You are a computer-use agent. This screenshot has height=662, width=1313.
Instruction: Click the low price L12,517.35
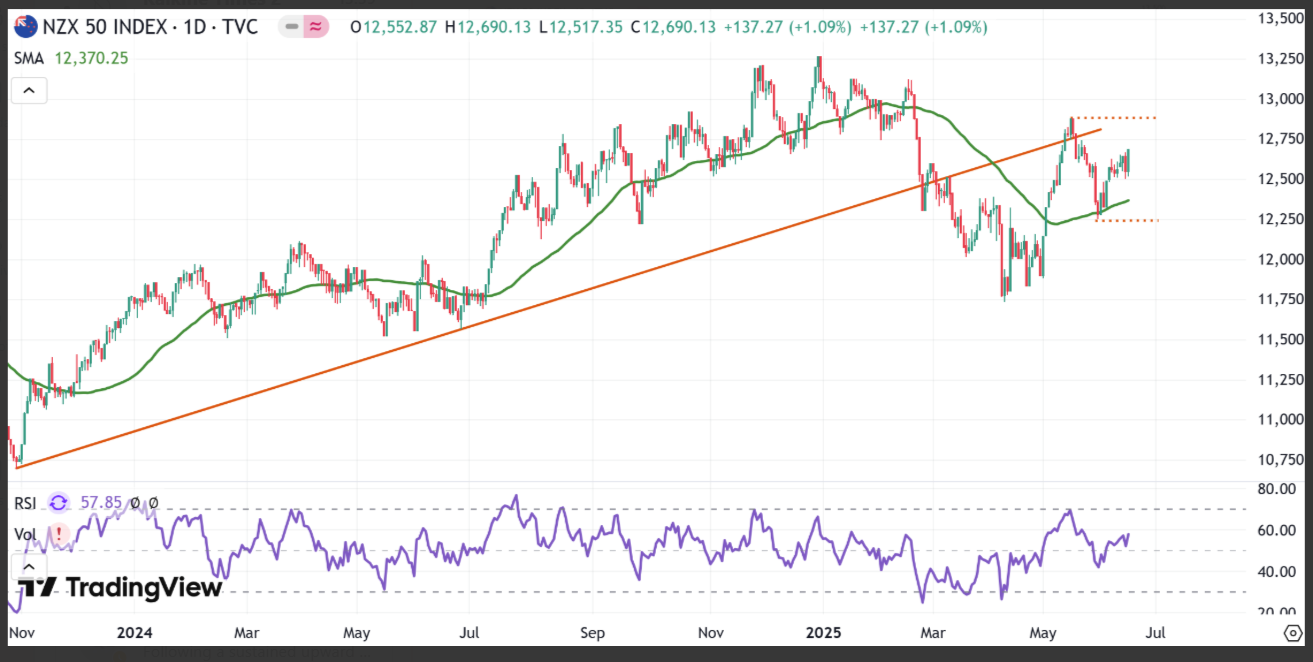point(581,27)
